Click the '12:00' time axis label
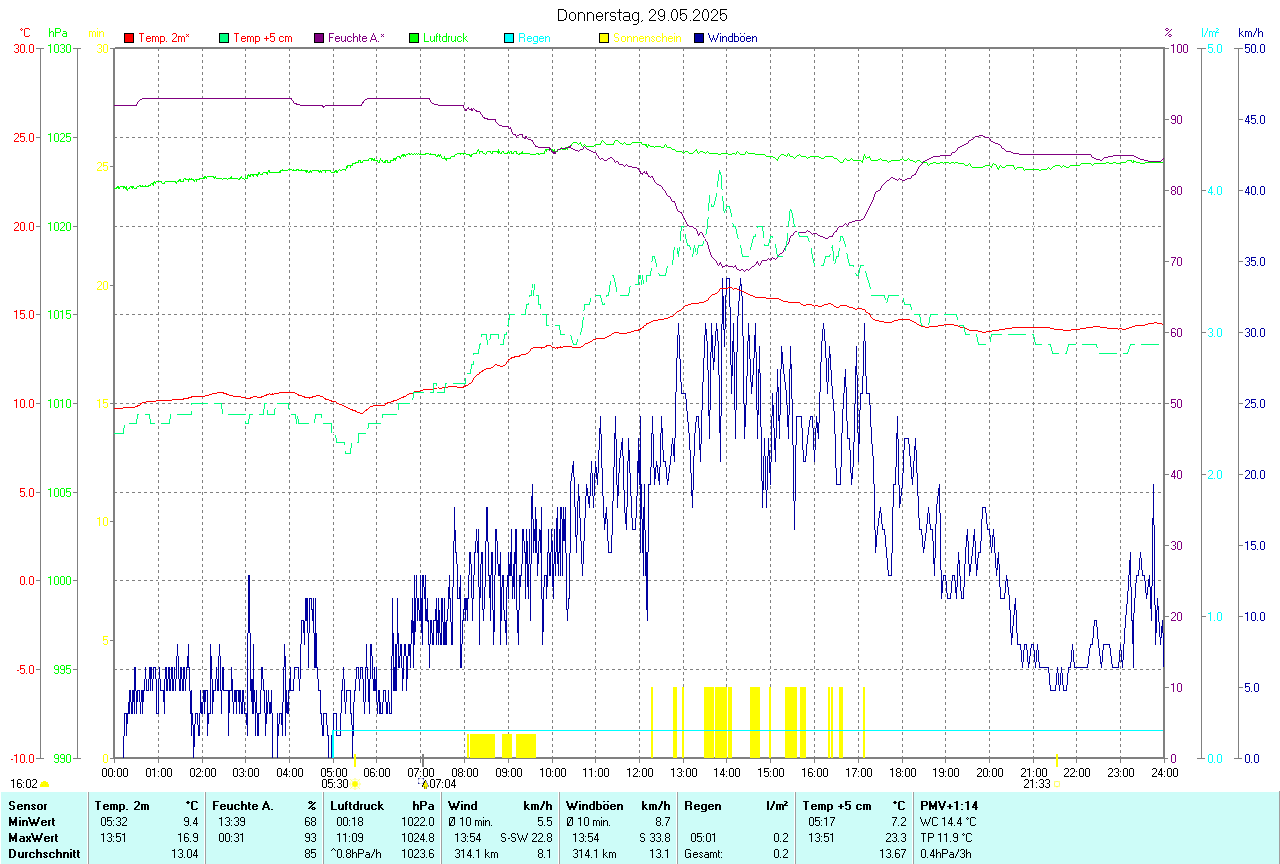This screenshot has height=864, width=1280. coord(640,772)
